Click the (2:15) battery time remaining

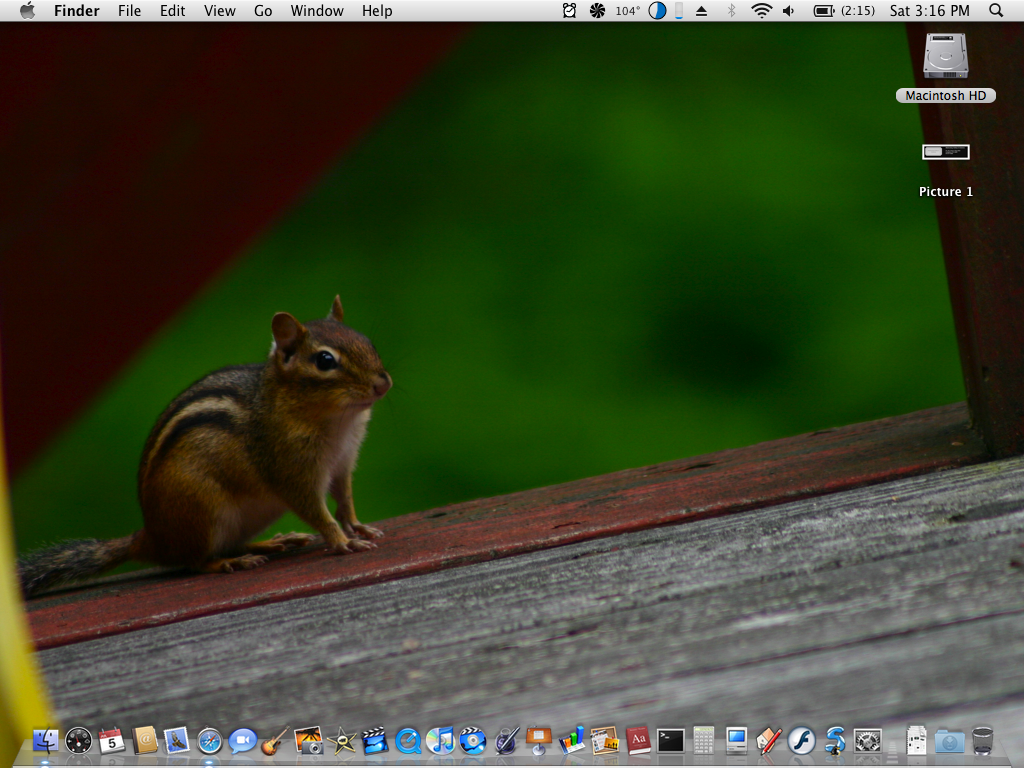(857, 10)
